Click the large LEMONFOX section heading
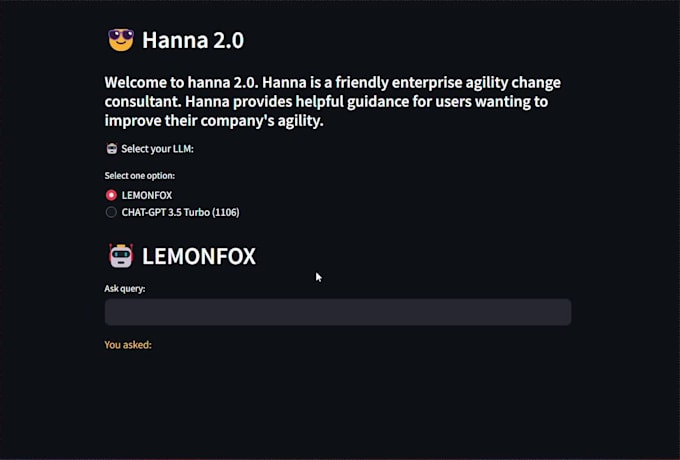This screenshot has height=460, width=680. 199,256
